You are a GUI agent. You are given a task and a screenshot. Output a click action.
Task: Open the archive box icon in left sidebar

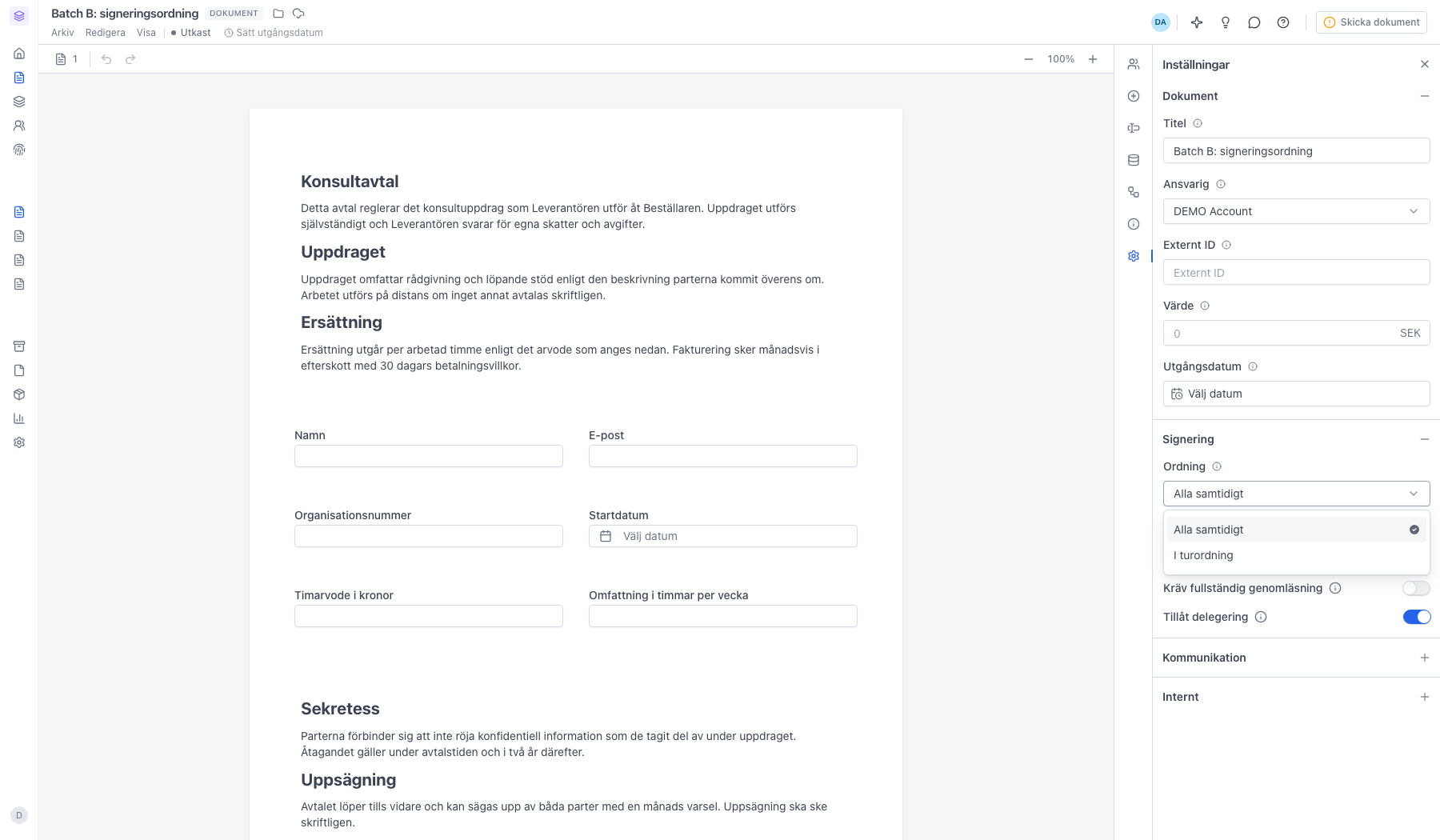19,346
